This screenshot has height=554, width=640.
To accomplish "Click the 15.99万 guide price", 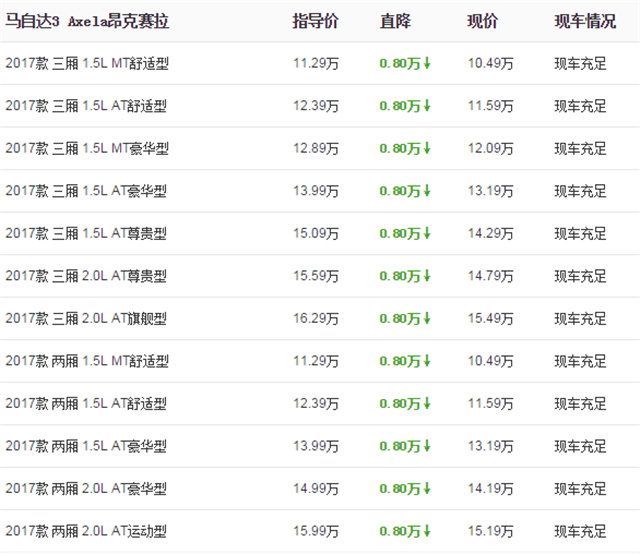I will [x=316, y=531].
